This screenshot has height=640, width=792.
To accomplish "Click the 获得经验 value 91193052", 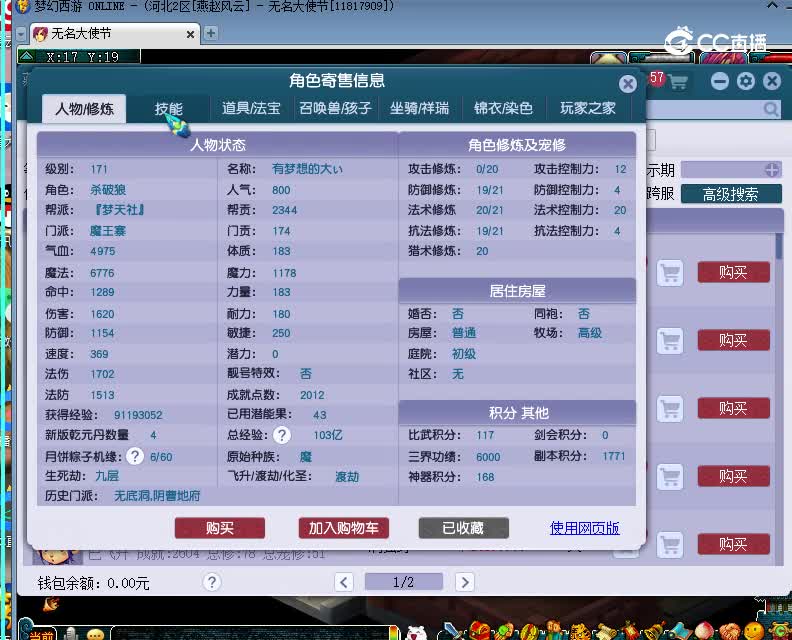I will 138,415.
